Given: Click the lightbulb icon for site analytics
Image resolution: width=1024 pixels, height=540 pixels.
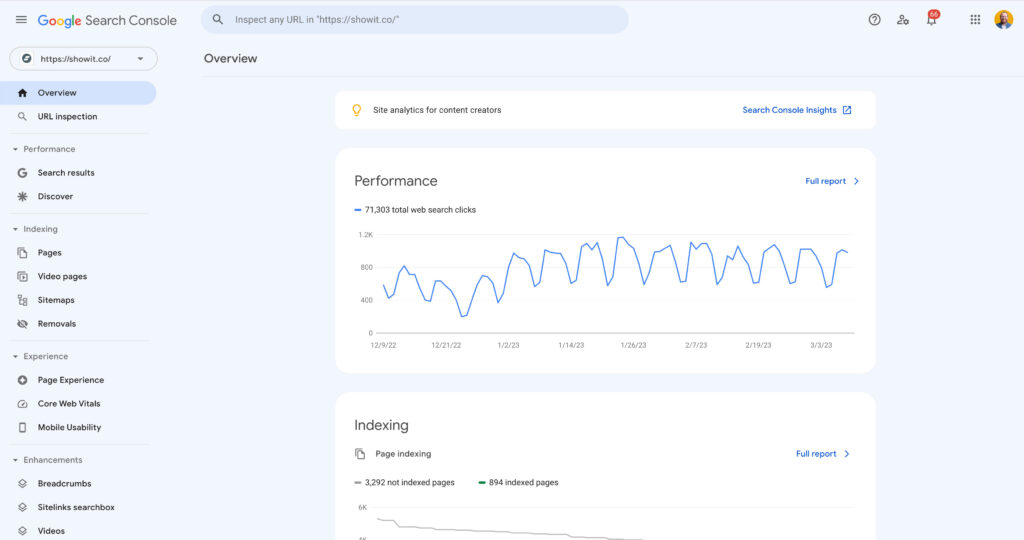Looking at the screenshot, I should tap(357, 110).
